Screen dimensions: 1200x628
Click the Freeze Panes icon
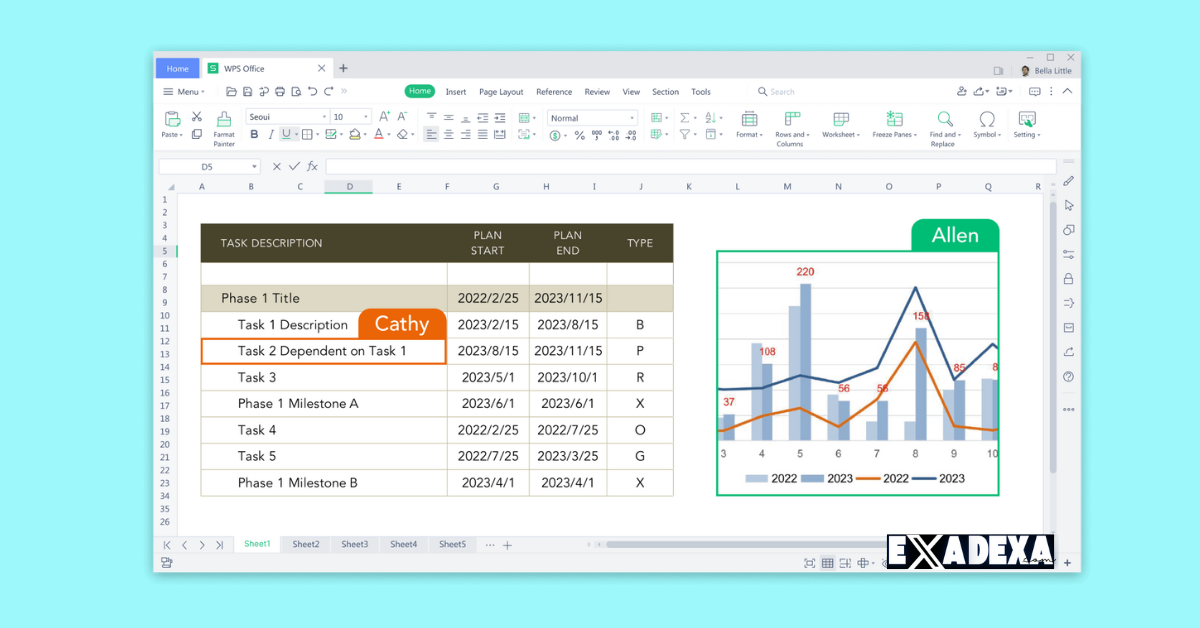click(x=892, y=116)
